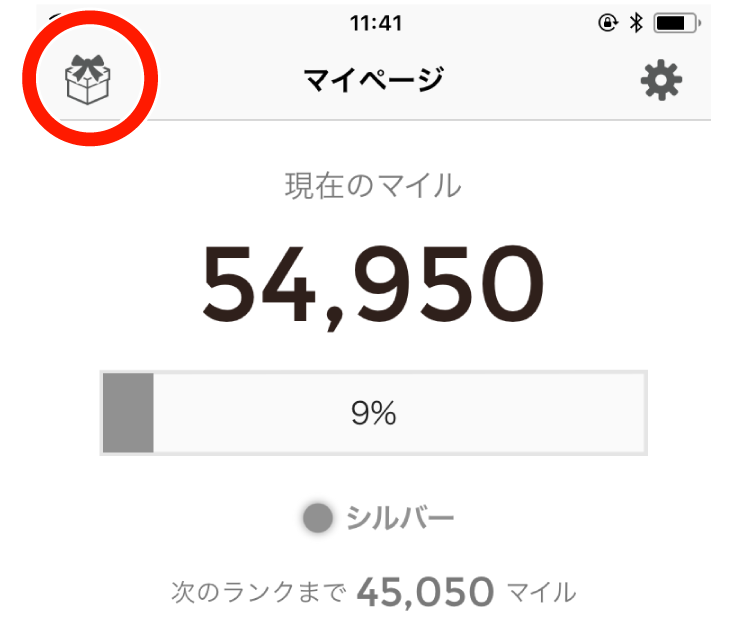
Task: Open the gift box rewards icon
Action: [x=87, y=80]
